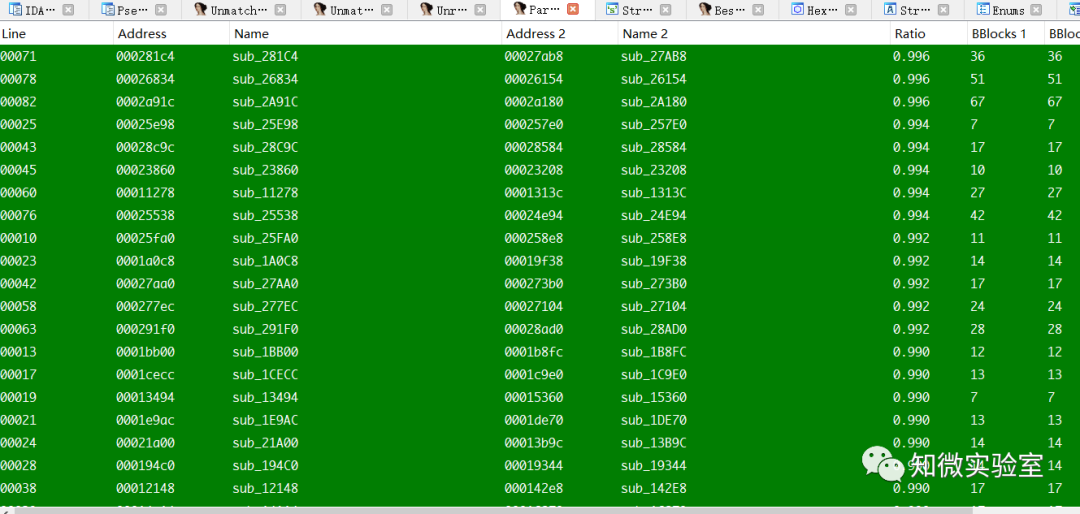Sort by the Name column header
This screenshot has height=514, width=1080.
[x=366, y=33]
